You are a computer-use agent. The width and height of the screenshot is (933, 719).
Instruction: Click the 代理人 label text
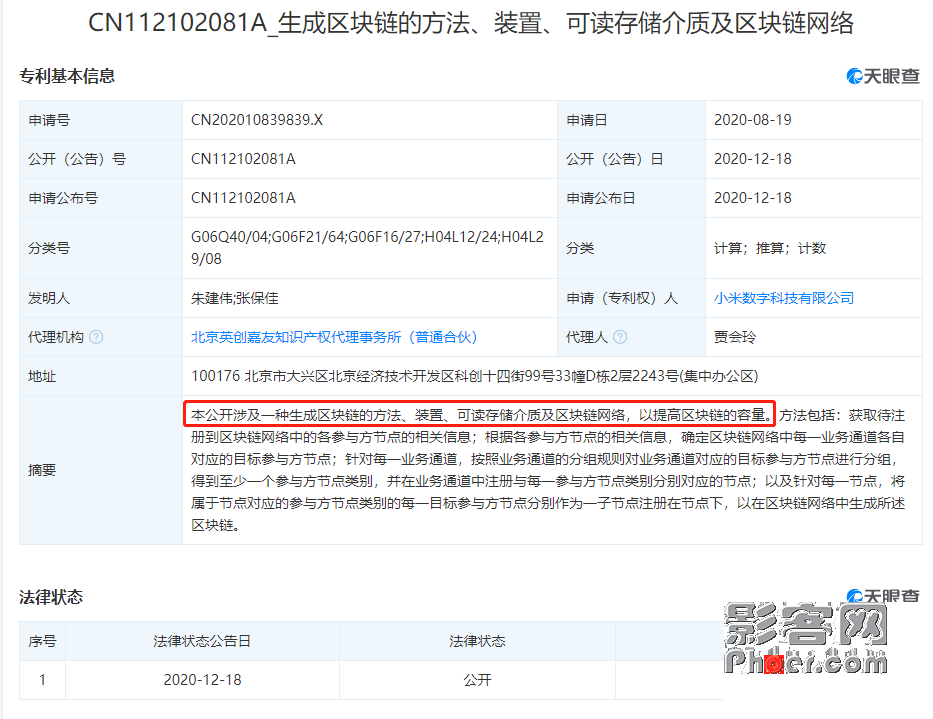(587, 337)
